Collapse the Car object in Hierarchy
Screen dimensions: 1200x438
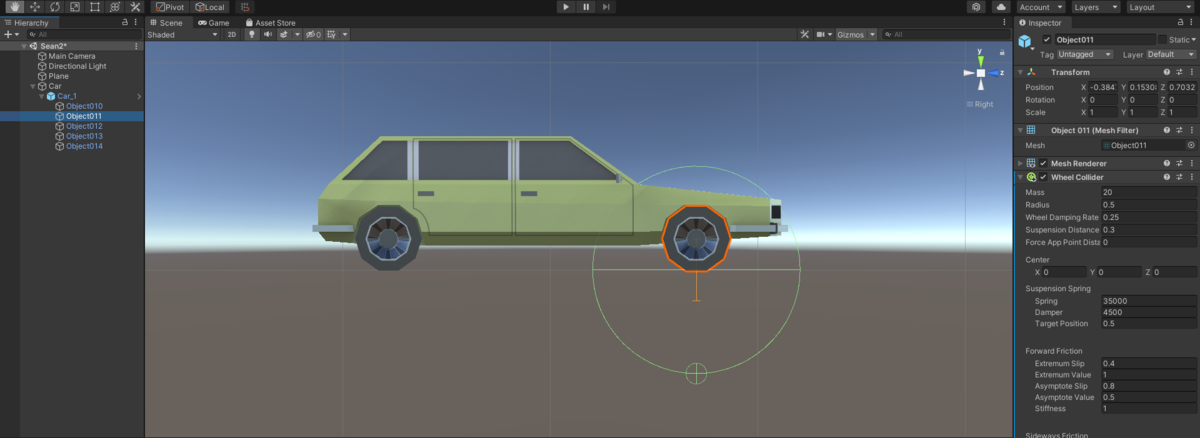(33, 86)
